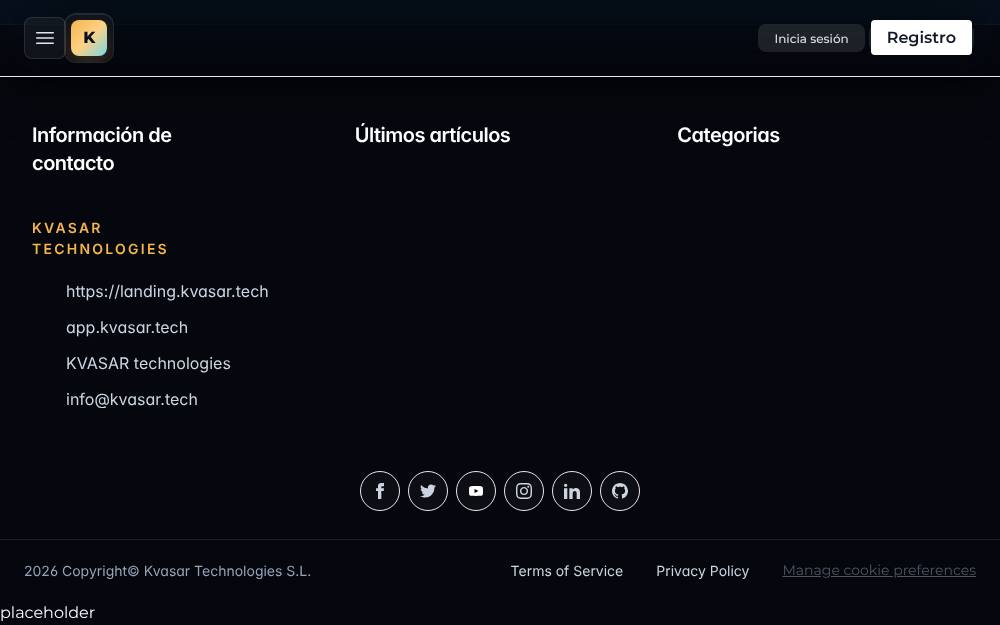This screenshot has height=625, width=1000.
Task: Open the Instagram social icon
Action: click(x=524, y=491)
